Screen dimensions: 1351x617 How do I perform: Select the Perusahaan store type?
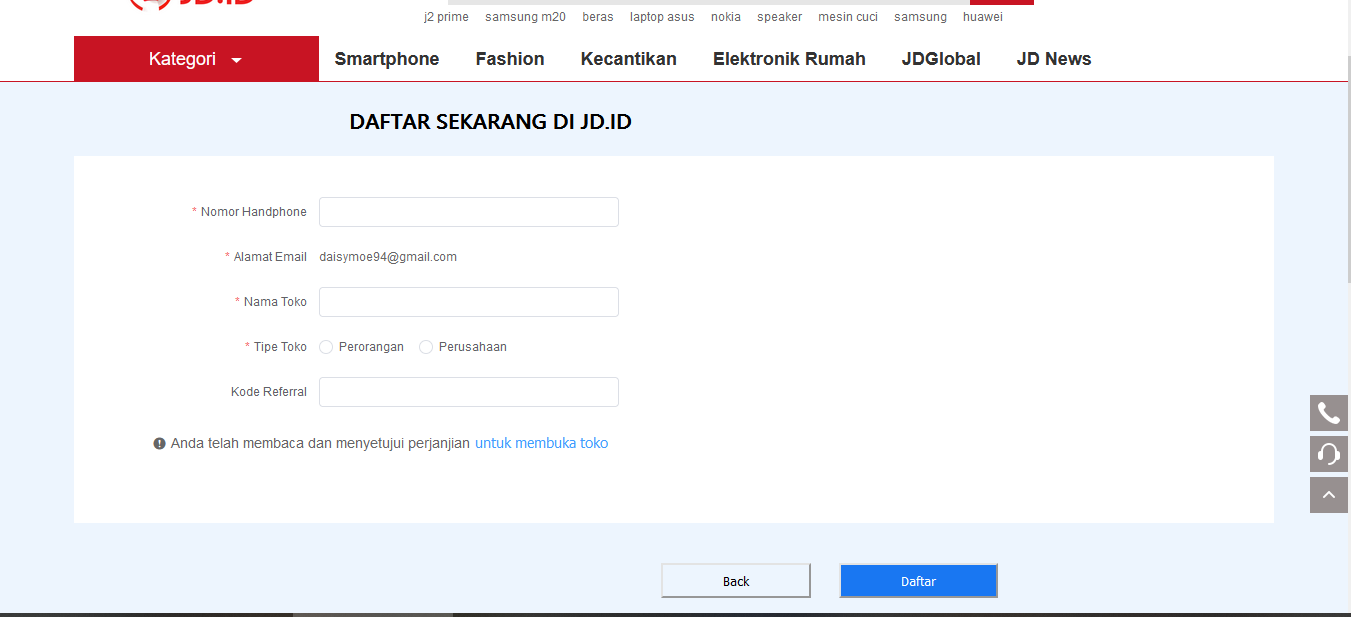(x=426, y=347)
